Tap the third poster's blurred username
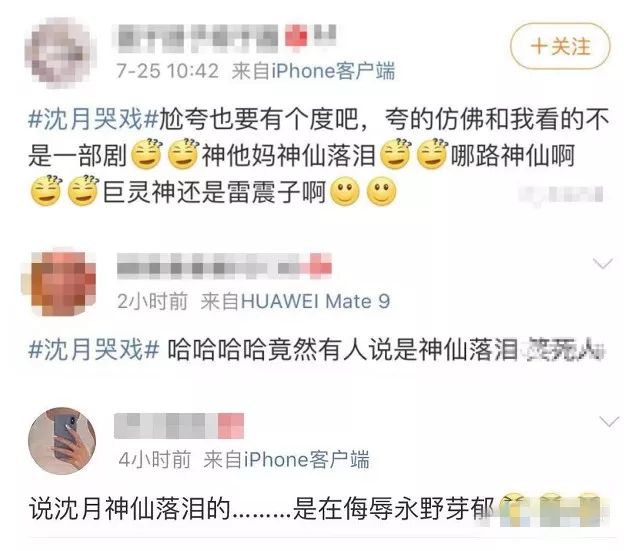Viewport: 636px width, 551px height. point(166,426)
